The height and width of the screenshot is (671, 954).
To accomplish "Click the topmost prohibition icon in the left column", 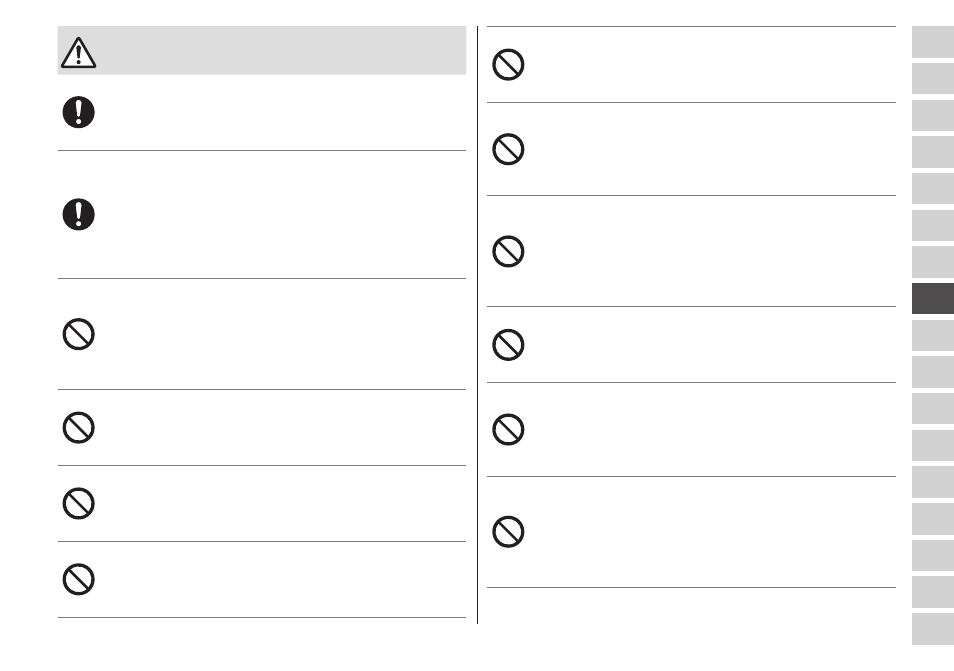I will [x=78, y=334].
